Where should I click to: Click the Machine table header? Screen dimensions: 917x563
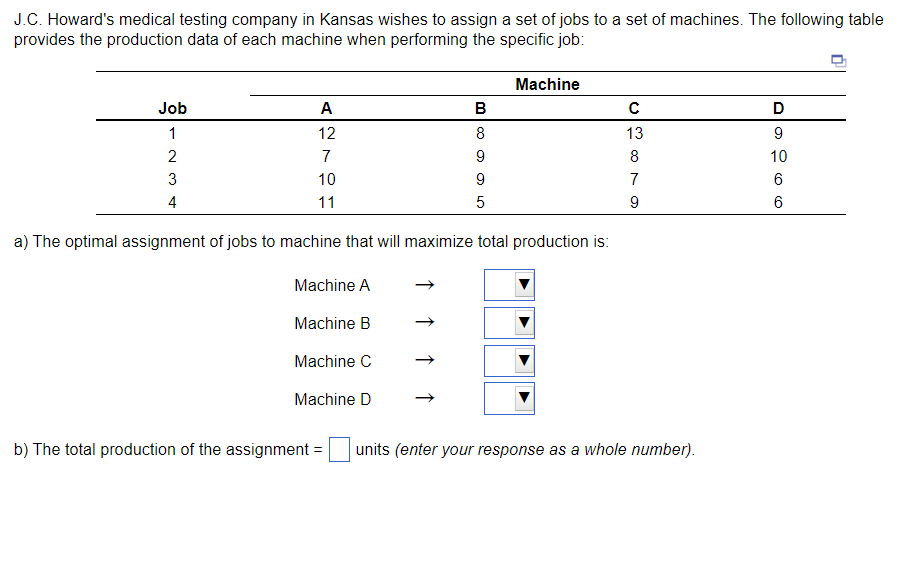[x=547, y=85]
